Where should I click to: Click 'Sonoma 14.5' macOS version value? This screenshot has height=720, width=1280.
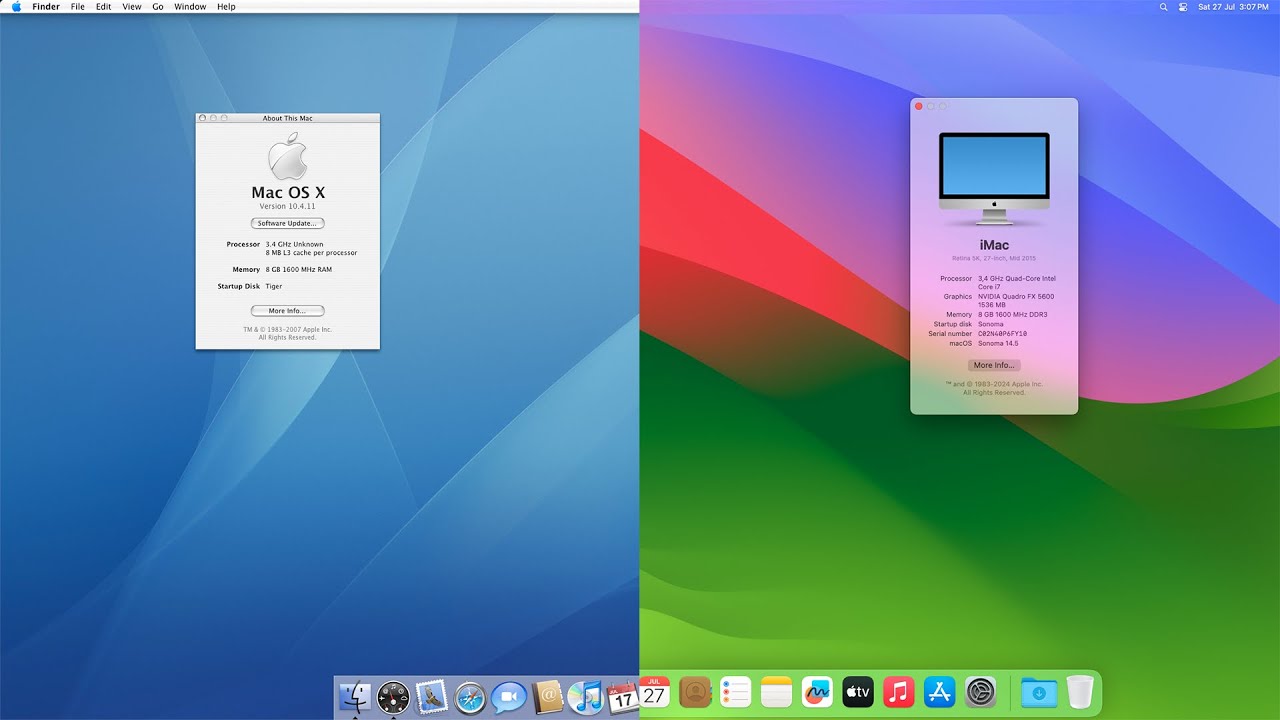pos(998,343)
